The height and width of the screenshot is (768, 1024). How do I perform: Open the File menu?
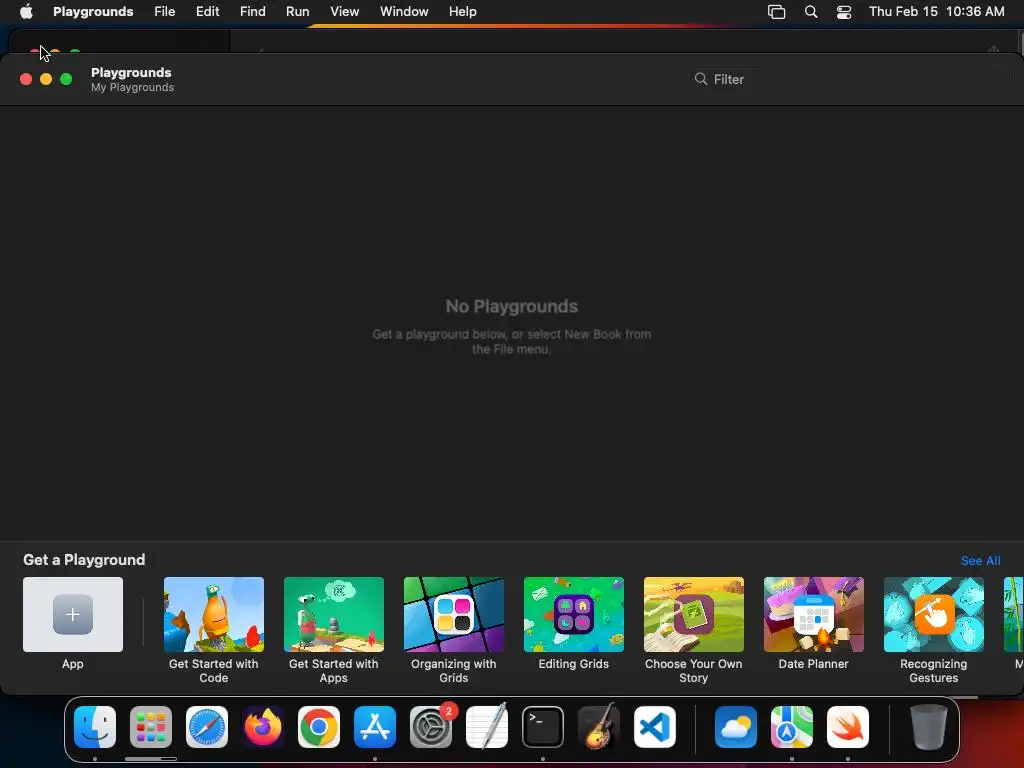[165, 11]
